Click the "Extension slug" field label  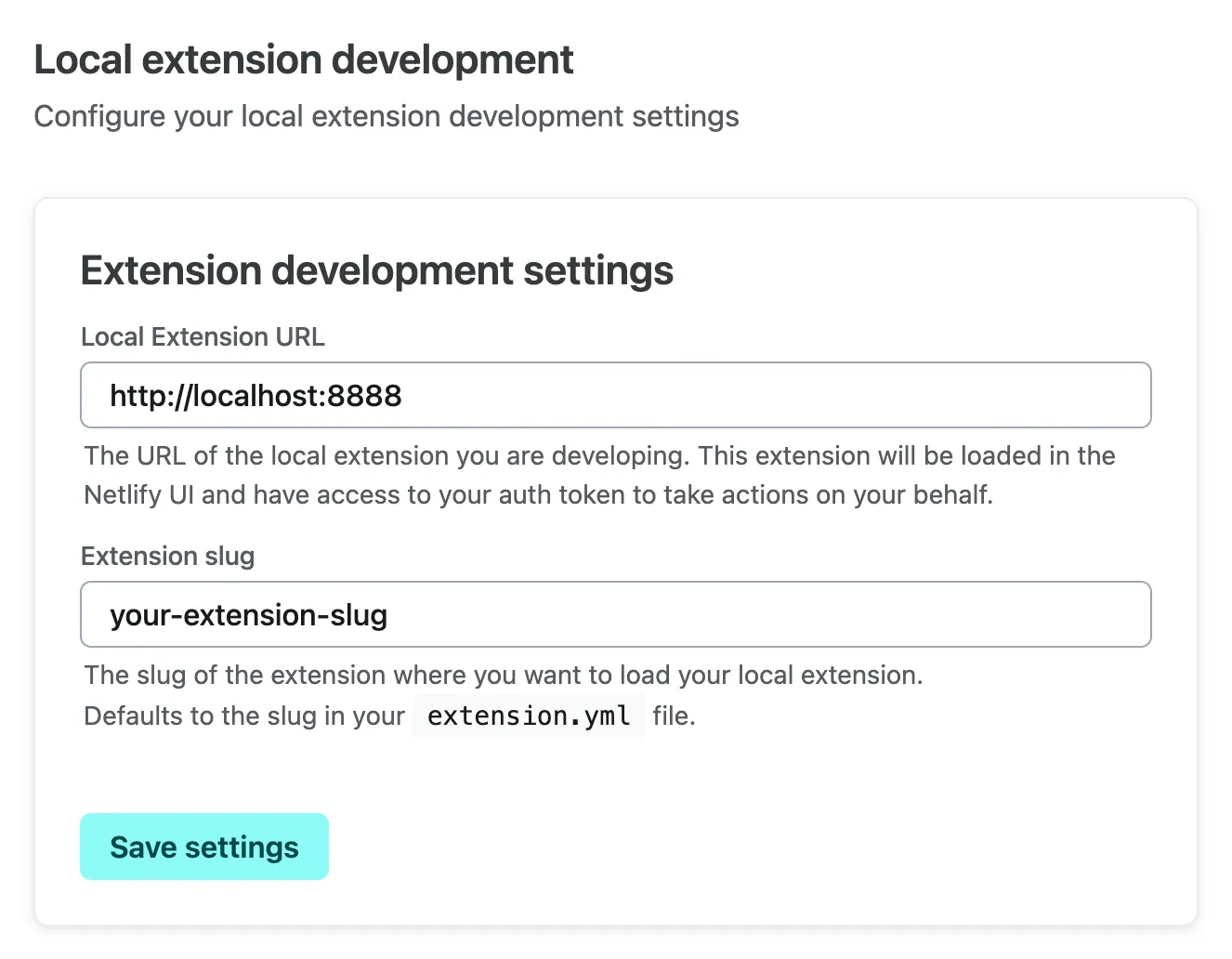167,556
